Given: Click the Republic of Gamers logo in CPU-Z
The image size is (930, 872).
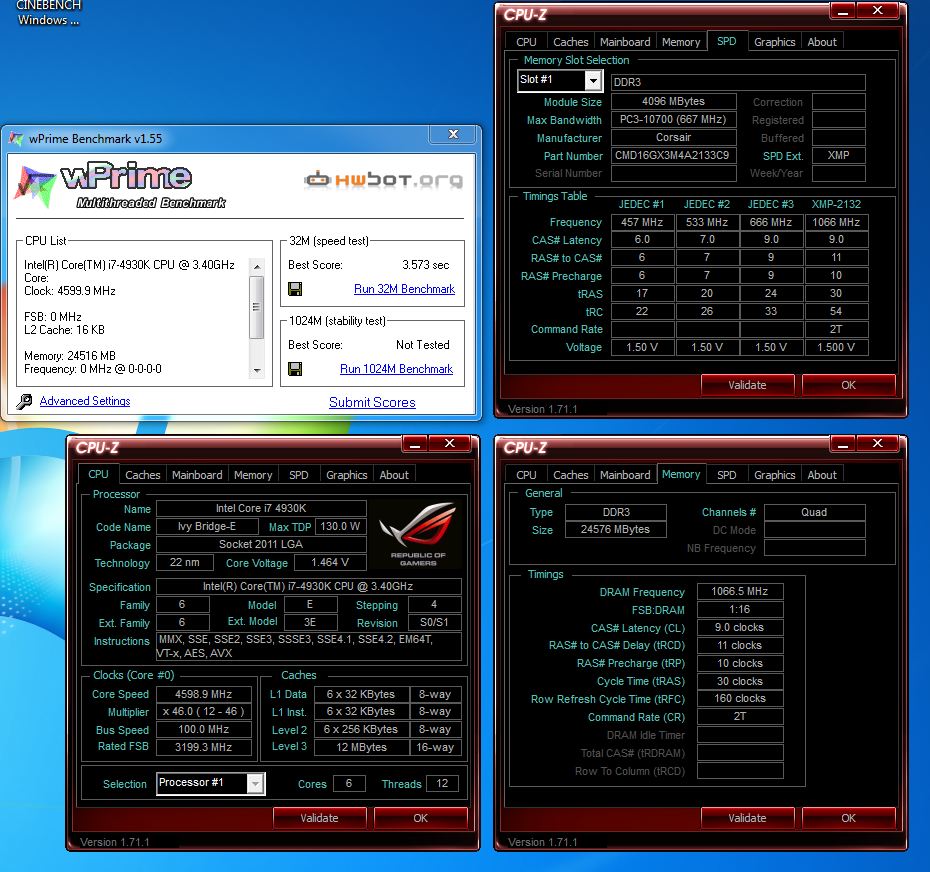Looking at the screenshot, I should [x=418, y=534].
